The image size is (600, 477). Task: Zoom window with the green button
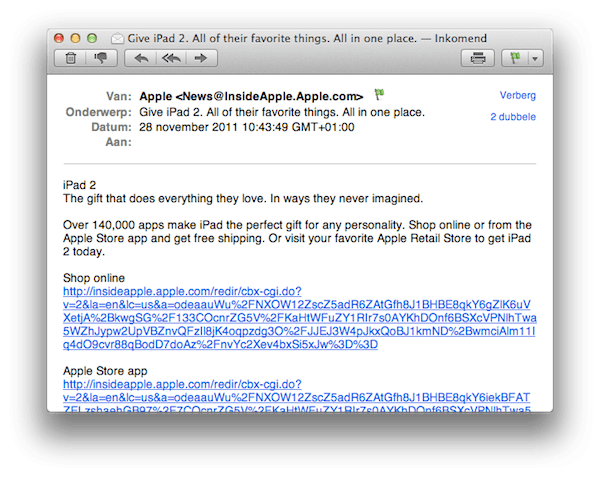coord(92,38)
